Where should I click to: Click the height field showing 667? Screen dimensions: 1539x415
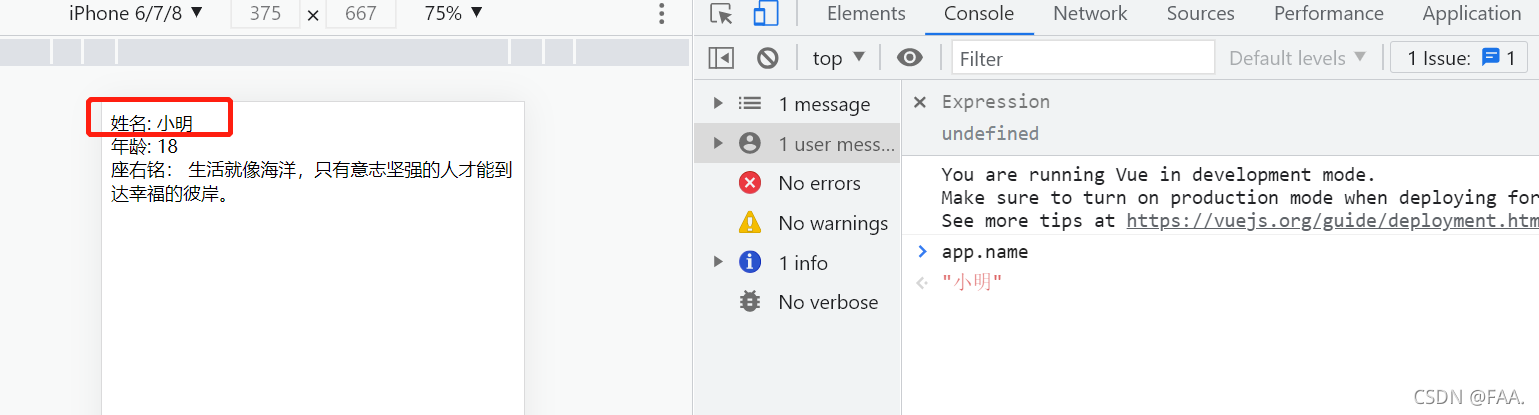pos(360,14)
